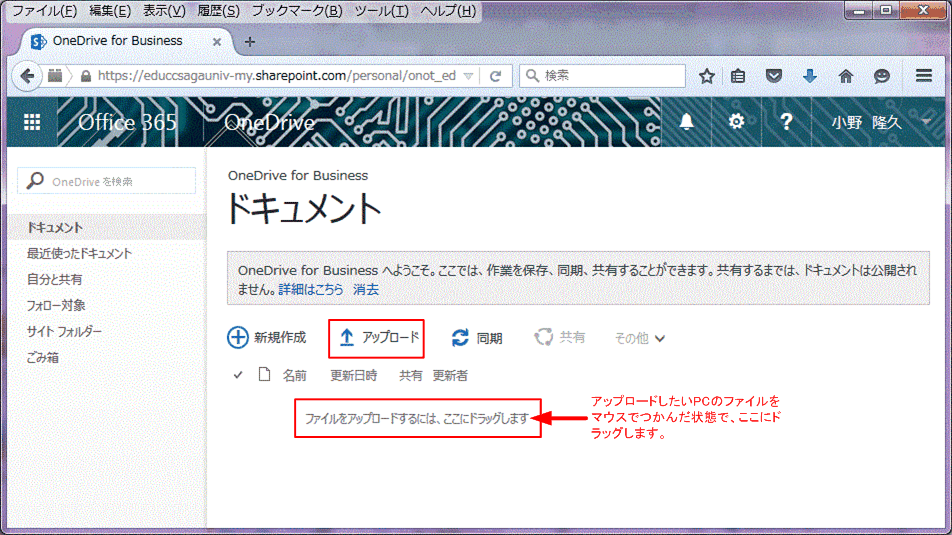Click the Office 365 header link
The image size is (952, 535).
coord(128,122)
